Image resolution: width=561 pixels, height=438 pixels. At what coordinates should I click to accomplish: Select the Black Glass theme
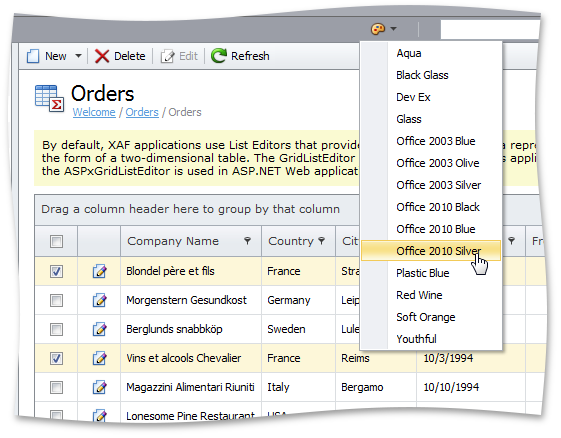tap(431, 75)
